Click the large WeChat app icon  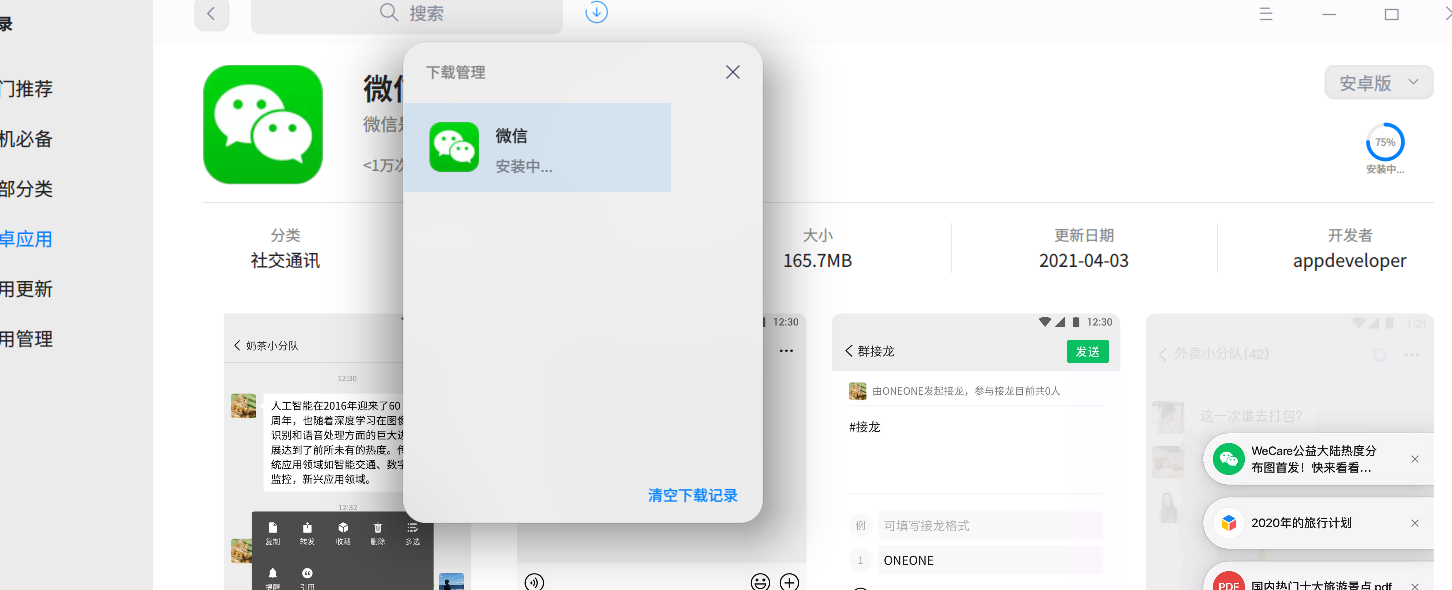coord(263,125)
